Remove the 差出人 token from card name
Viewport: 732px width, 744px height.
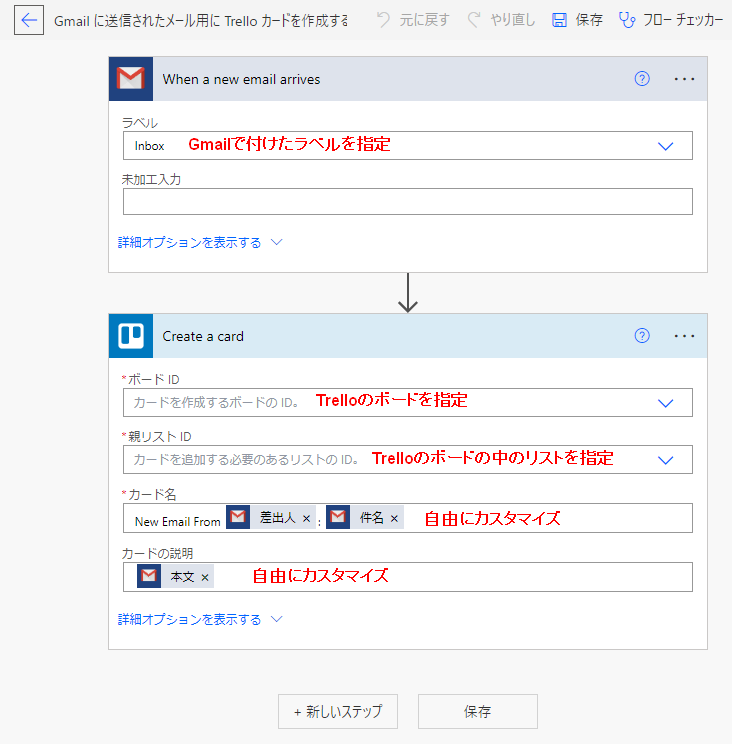[306, 519]
